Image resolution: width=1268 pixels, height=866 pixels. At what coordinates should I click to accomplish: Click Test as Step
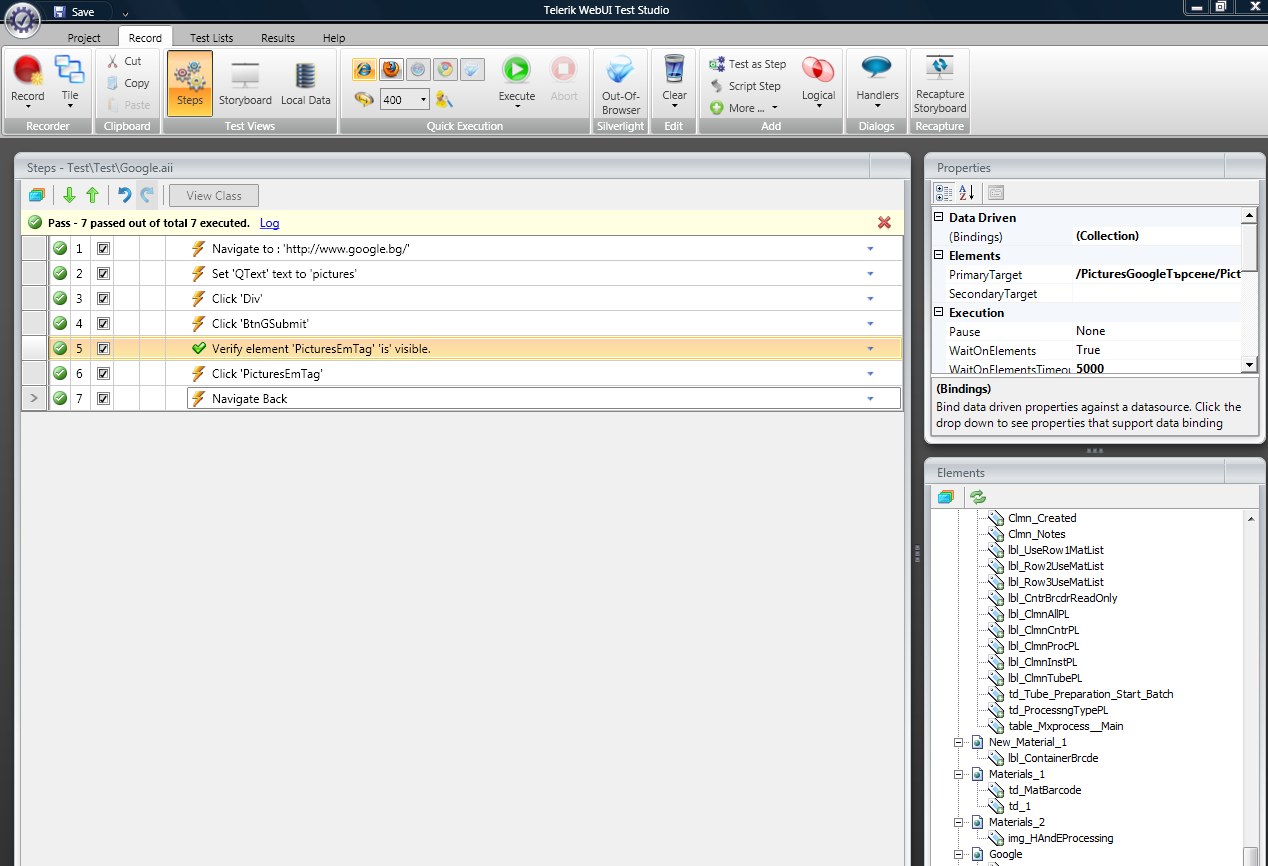pyautogui.click(x=748, y=64)
